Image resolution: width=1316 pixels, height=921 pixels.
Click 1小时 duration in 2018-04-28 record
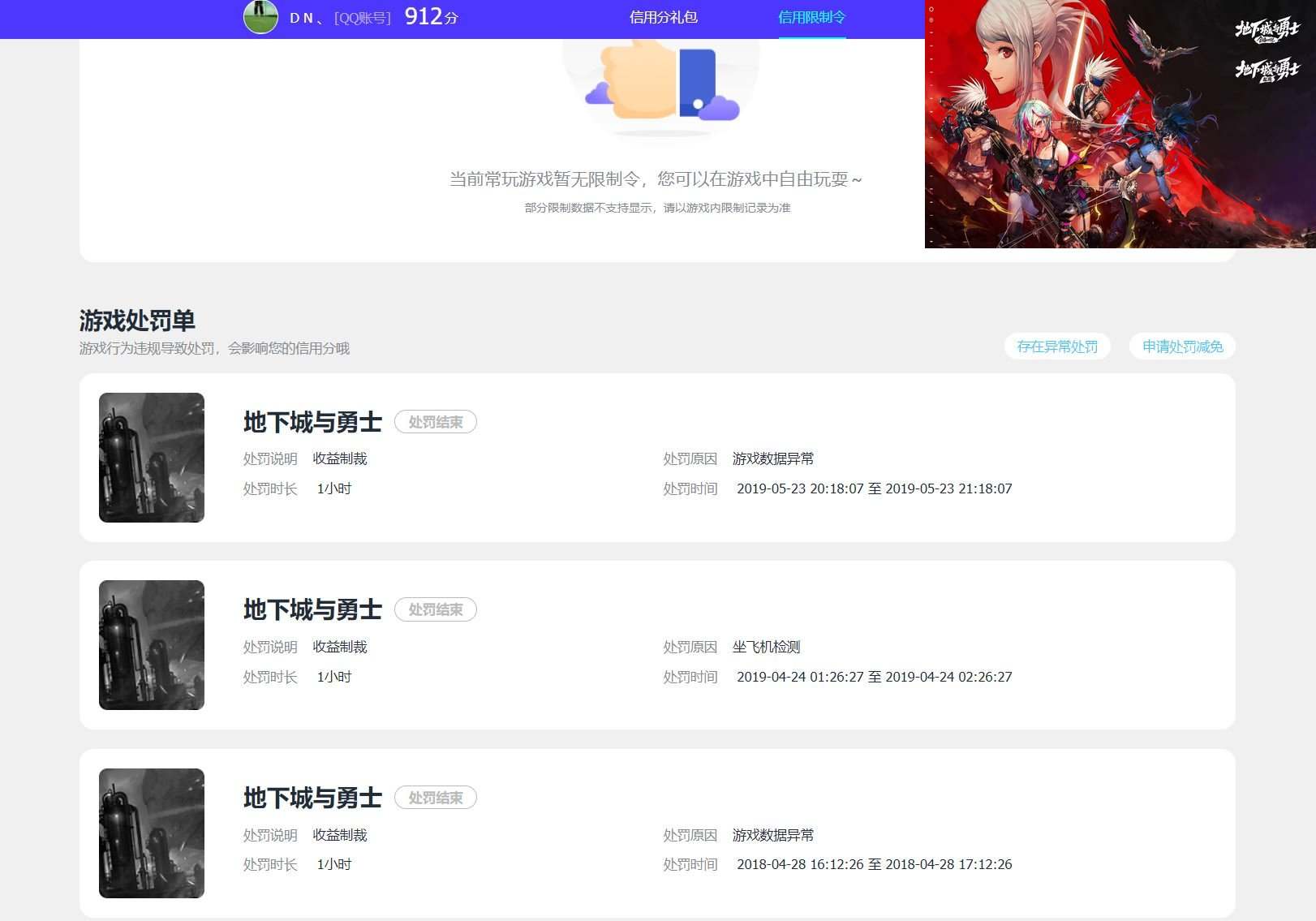333,864
